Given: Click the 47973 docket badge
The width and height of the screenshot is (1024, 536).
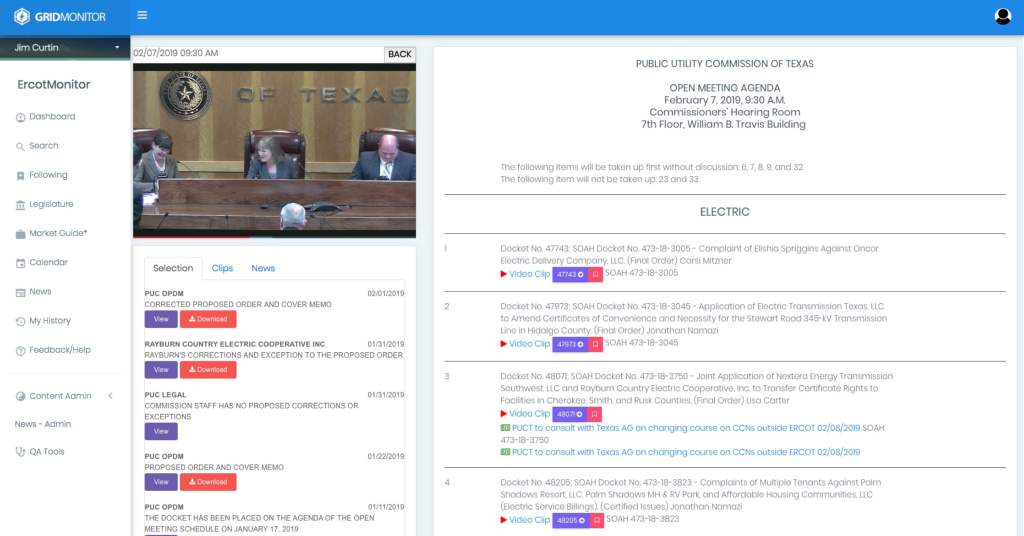Looking at the screenshot, I should (x=570, y=345).
